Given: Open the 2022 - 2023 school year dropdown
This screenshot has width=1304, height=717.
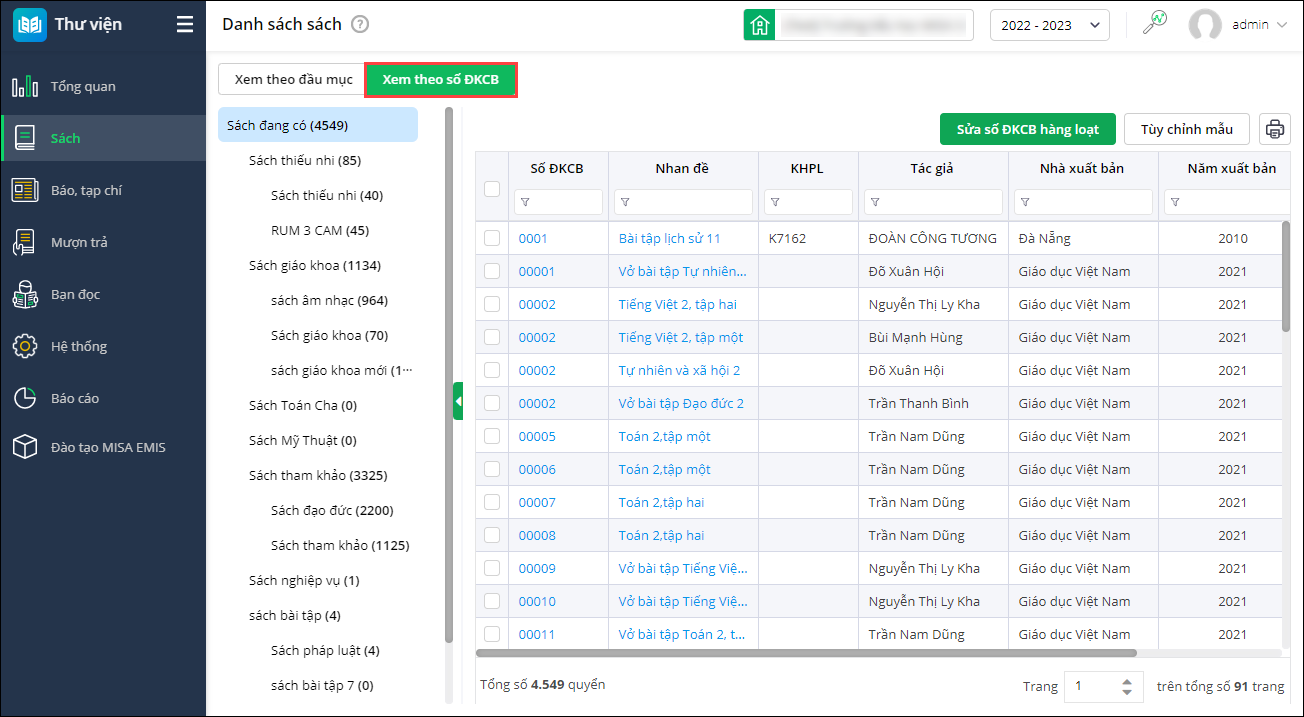Looking at the screenshot, I should pos(1050,25).
